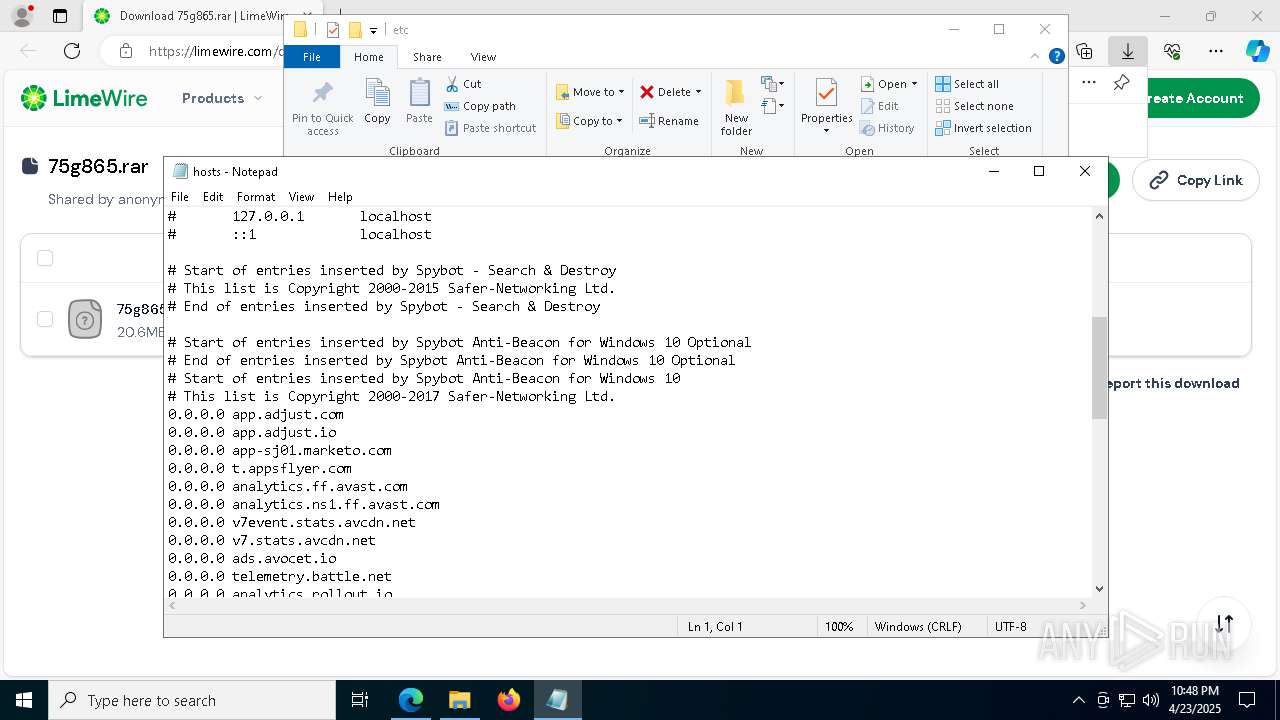This screenshot has height=720, width=1280.
Task: Open File Explorer taskbar icon
Action: [460, 700]
